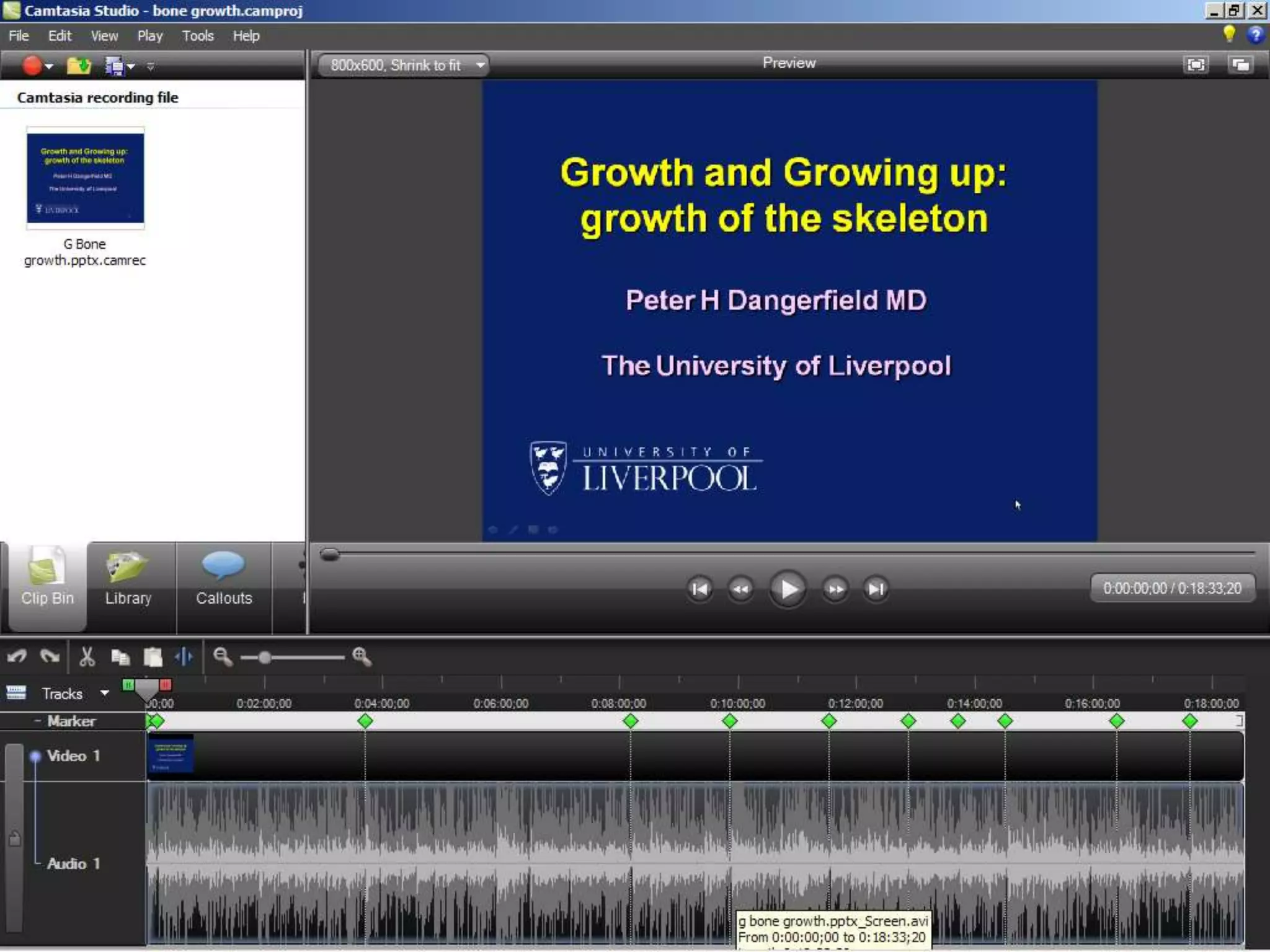Switch to the Library tab
This screenshot has width=1270, height=952.
pyautogui.click(x=128, y=583)
